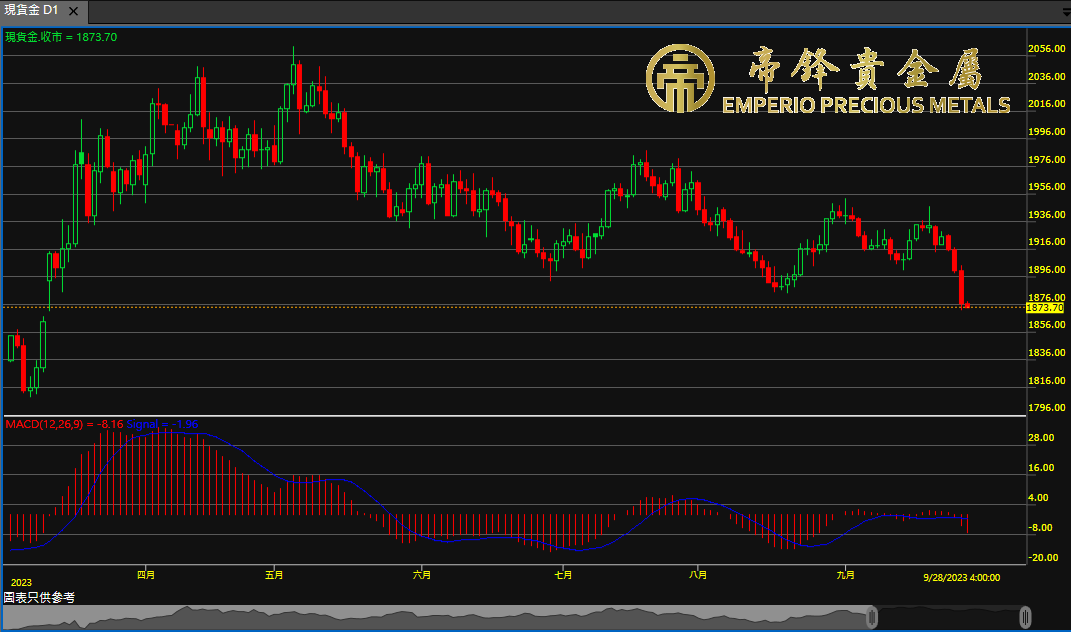The height and width of the screenshot is (632, 1071).
Task: Click the 圖表只供參考 disclaimer text
Action: click(x=39, y=597)
